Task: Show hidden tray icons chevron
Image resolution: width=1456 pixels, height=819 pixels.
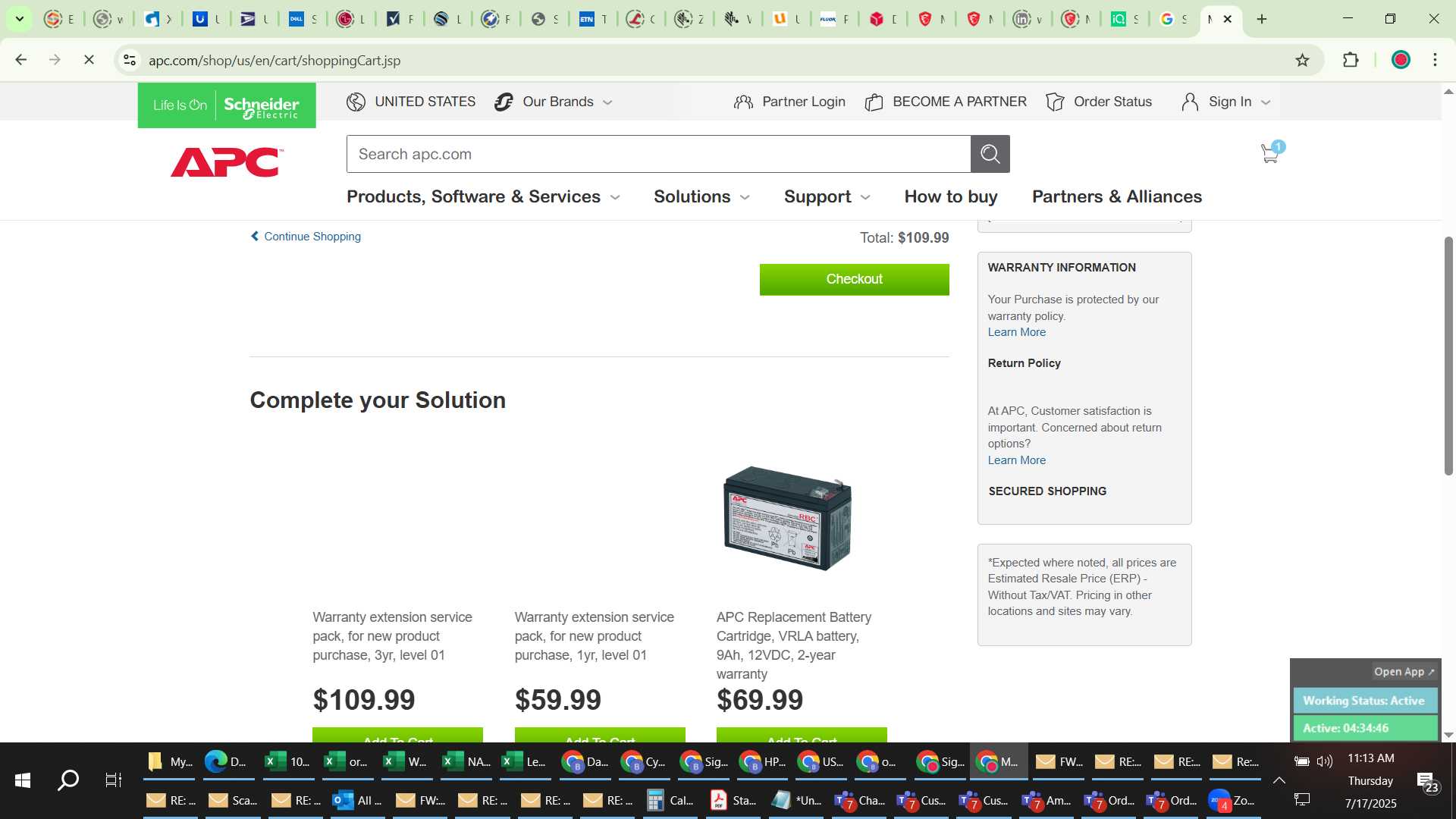Action: pyautogui.click(x=1279, y=780)
